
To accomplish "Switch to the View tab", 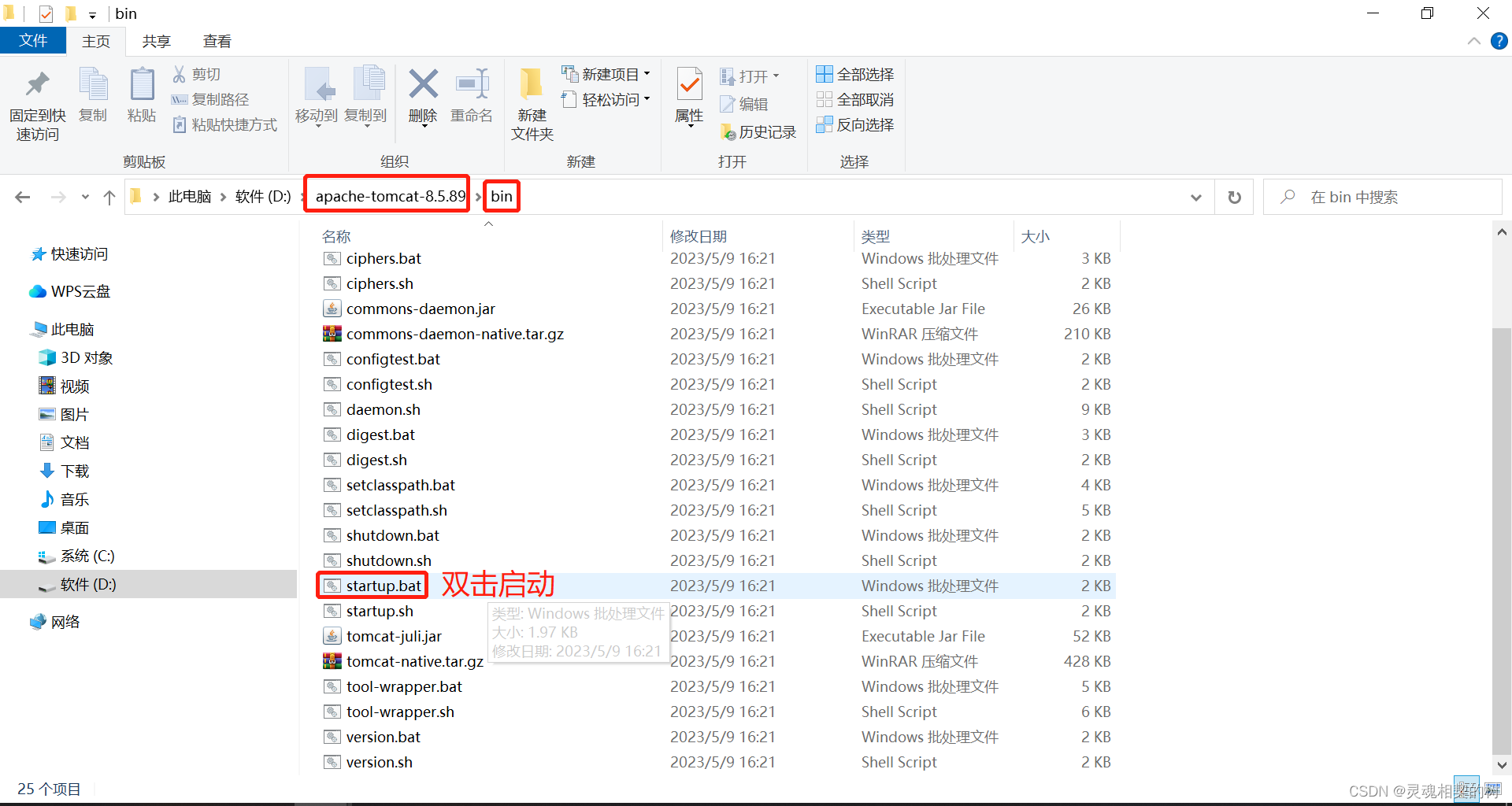I will click(217, 41).
